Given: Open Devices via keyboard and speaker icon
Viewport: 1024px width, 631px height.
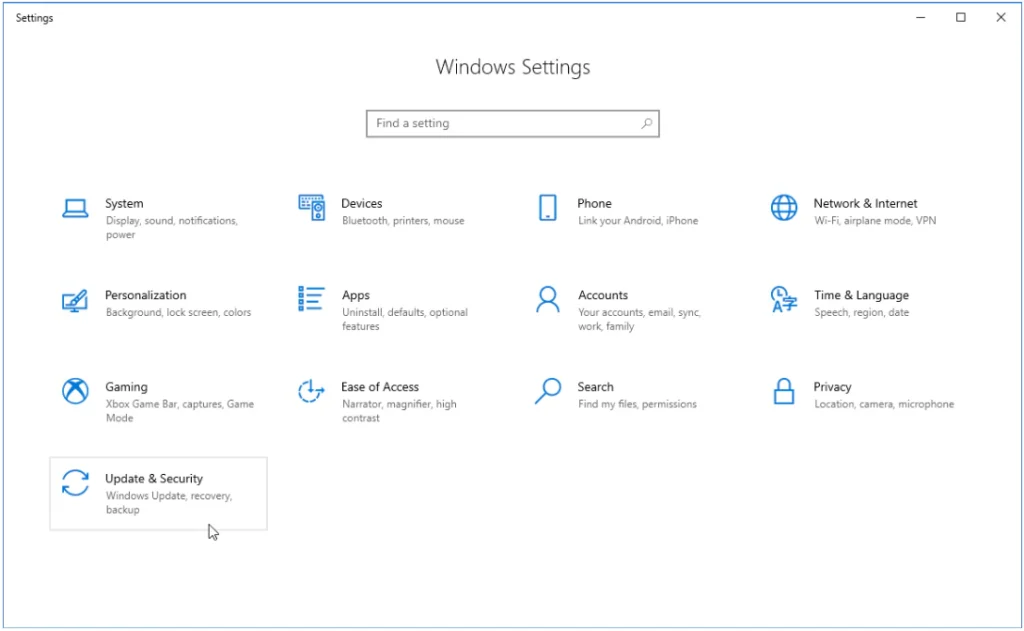Looking at the screenshot, I should pos(312,208).
